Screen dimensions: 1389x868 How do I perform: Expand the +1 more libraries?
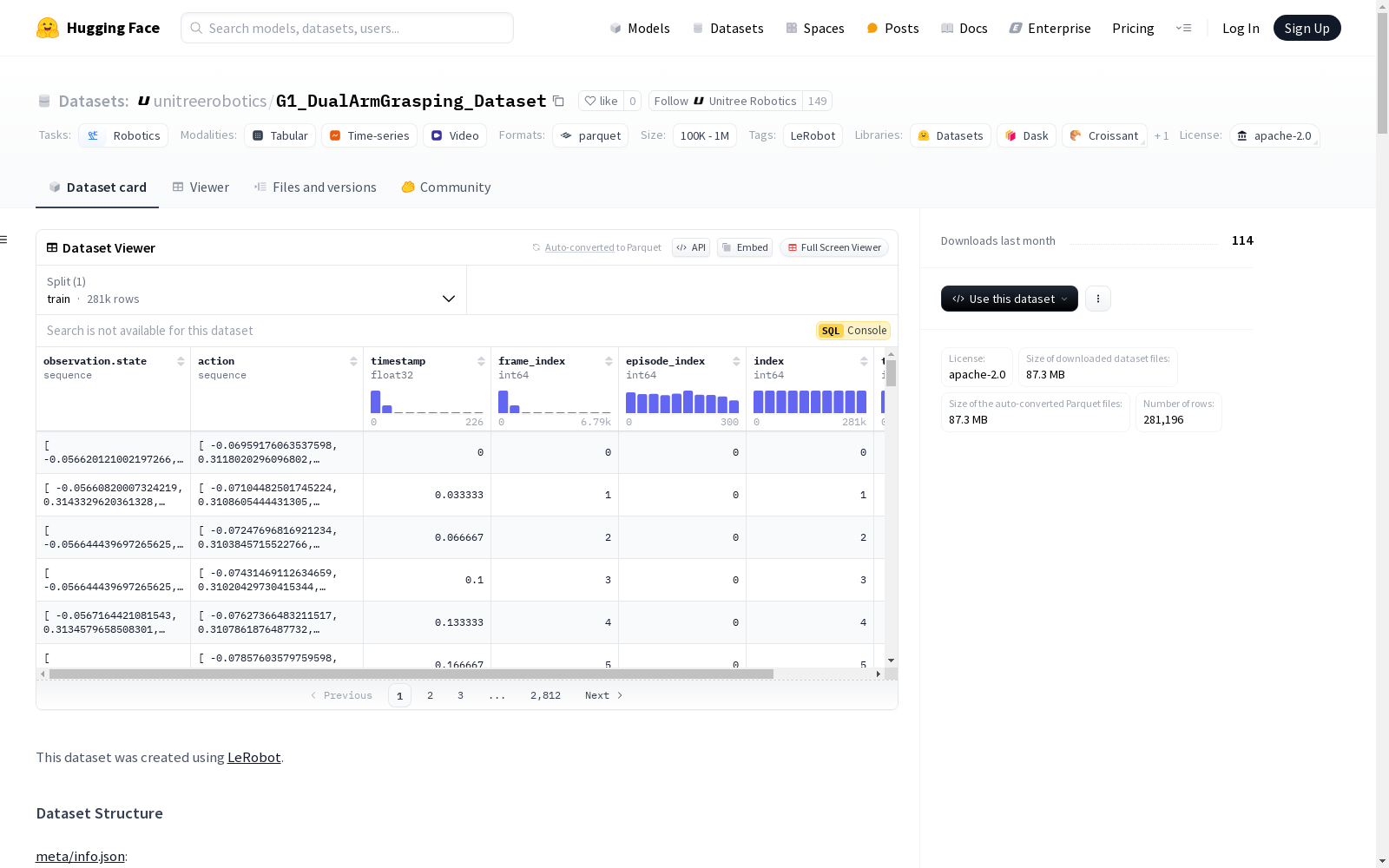coord(1162,135)
